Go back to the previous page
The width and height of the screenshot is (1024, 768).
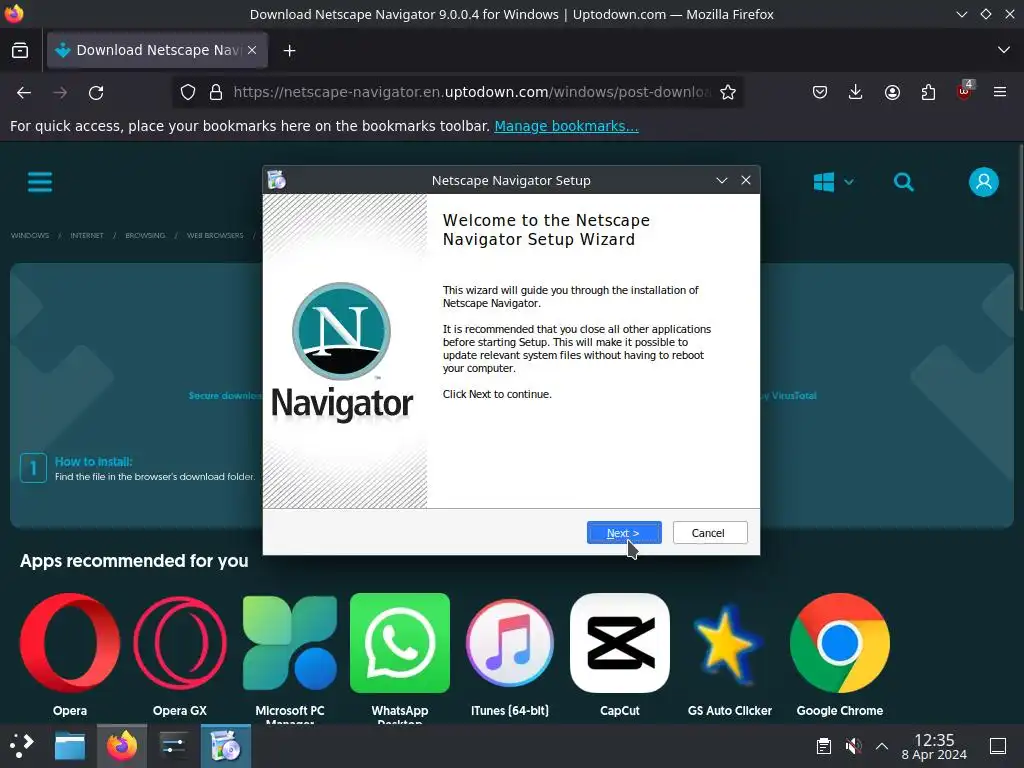click(24, 93)
